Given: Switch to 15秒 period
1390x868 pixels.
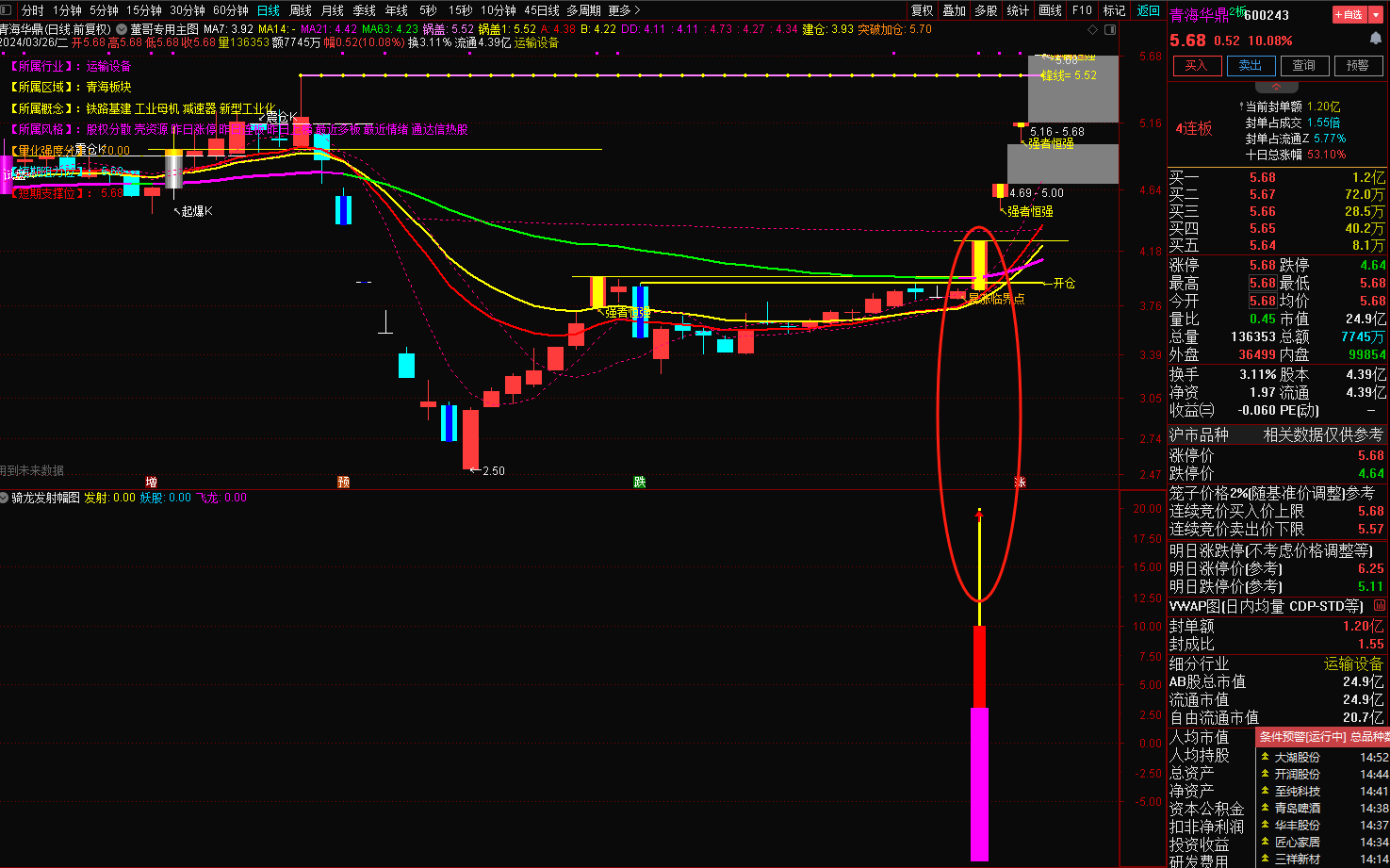Looking at the screenshot, I should pos(460,10).
